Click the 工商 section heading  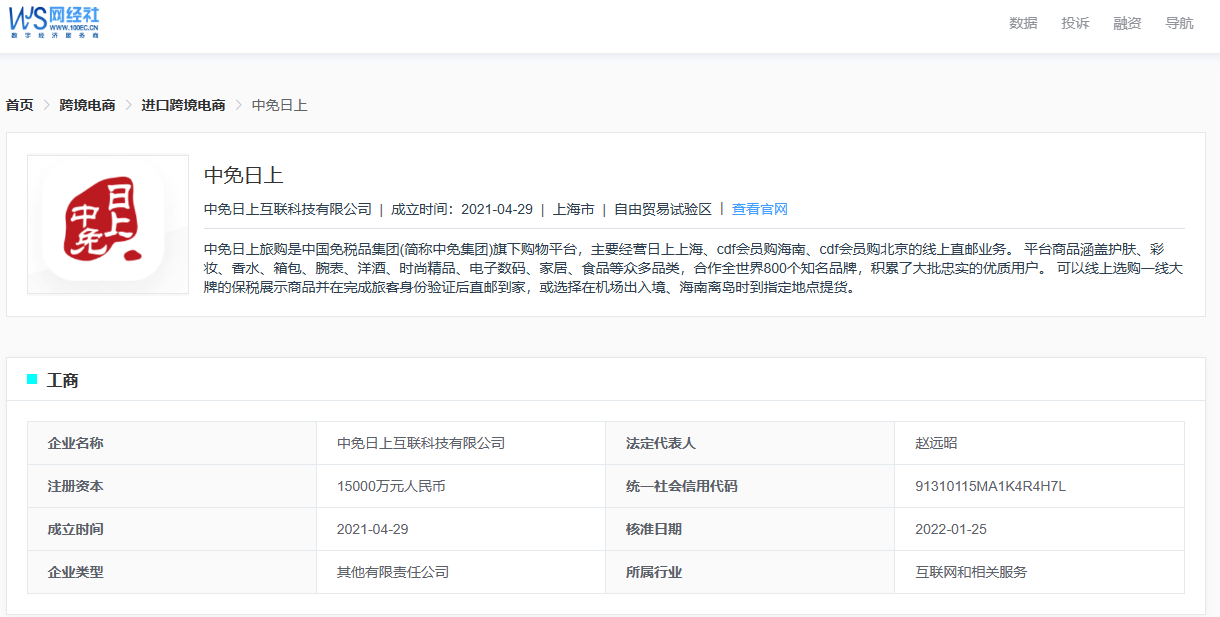coord(62,380)
